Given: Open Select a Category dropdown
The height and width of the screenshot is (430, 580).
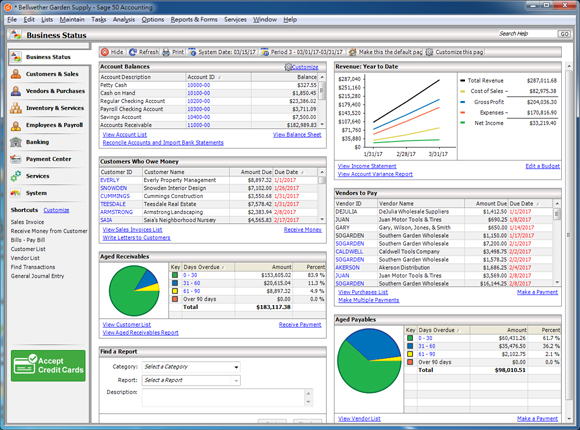Looking at the screenshot, I should pos(191,367).
